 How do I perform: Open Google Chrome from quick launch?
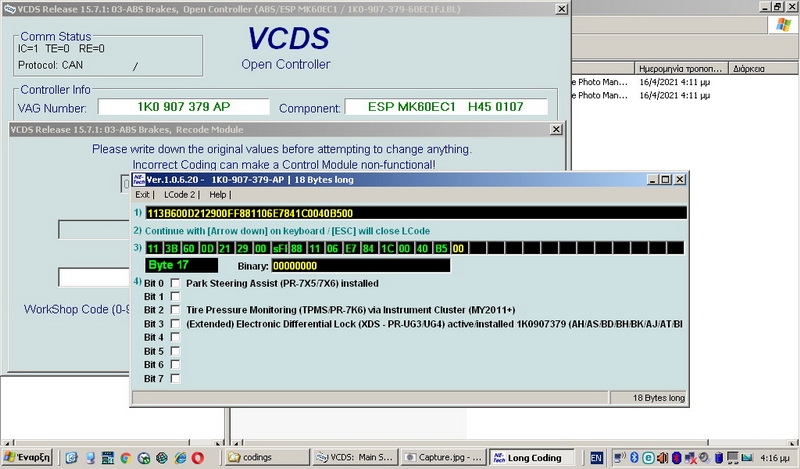(x=126, y=458)
